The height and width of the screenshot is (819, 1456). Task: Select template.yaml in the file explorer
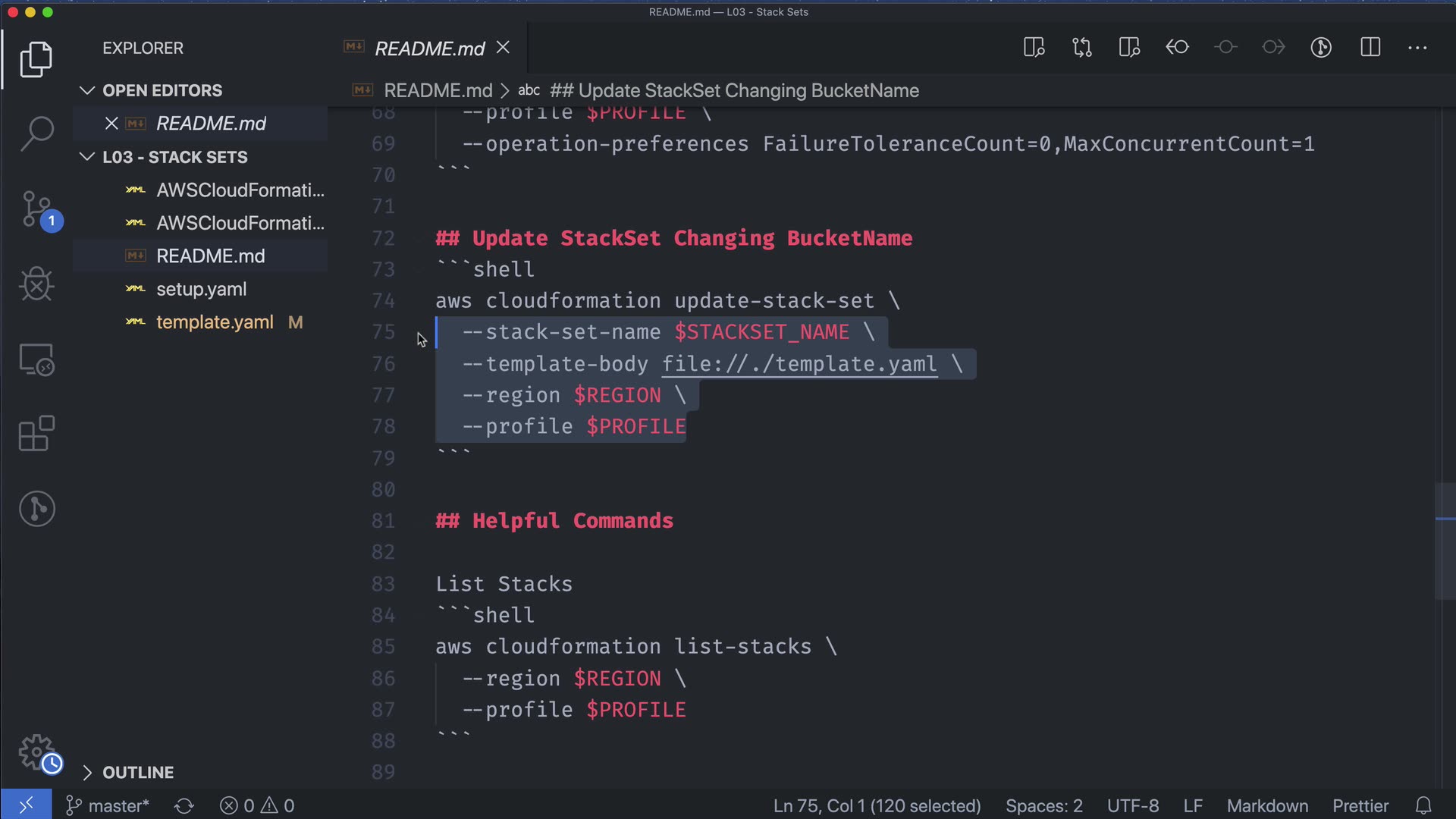tap(215, 322)
